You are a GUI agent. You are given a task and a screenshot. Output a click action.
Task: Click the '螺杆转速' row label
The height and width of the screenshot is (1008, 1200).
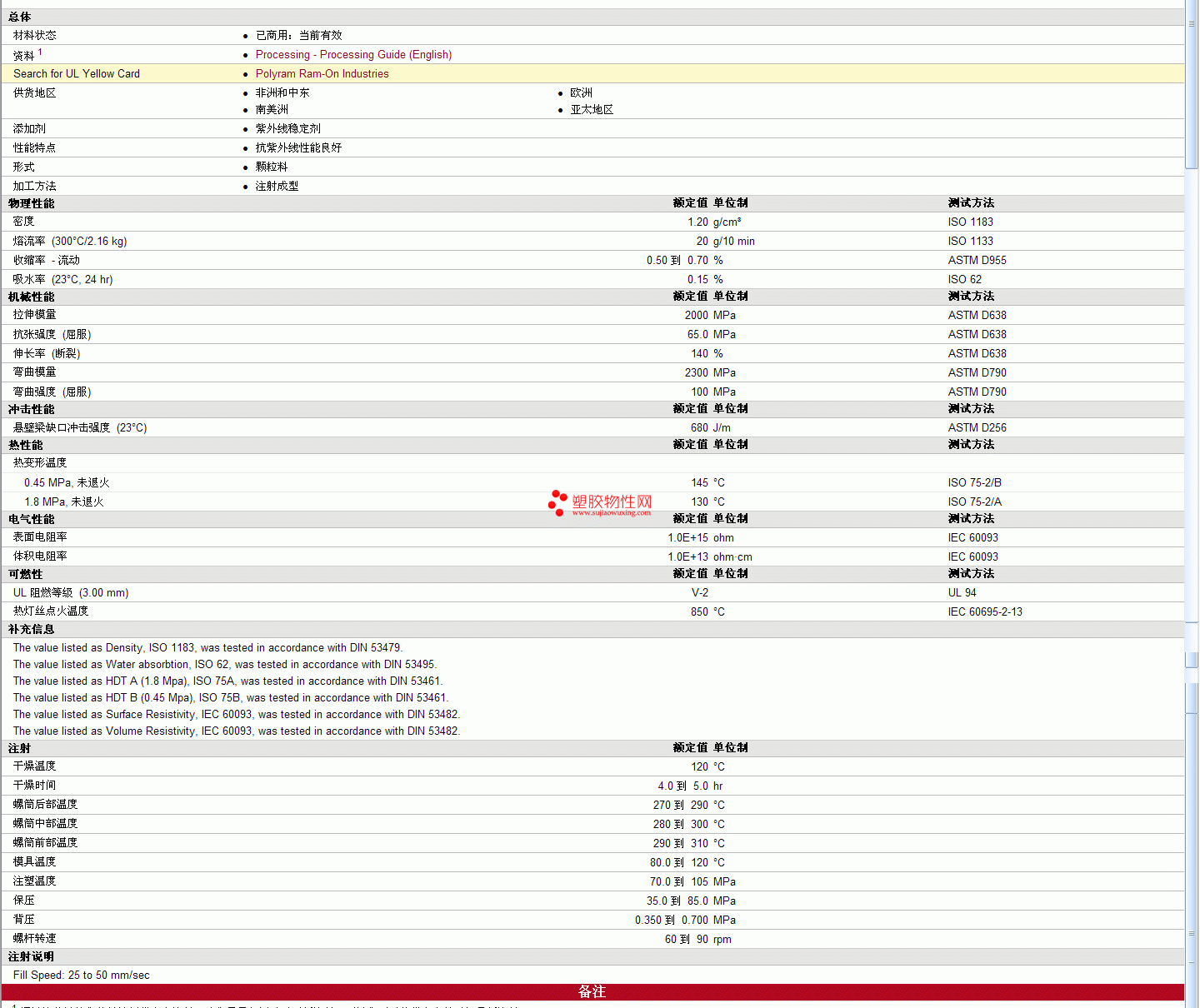tap(34, 939)
